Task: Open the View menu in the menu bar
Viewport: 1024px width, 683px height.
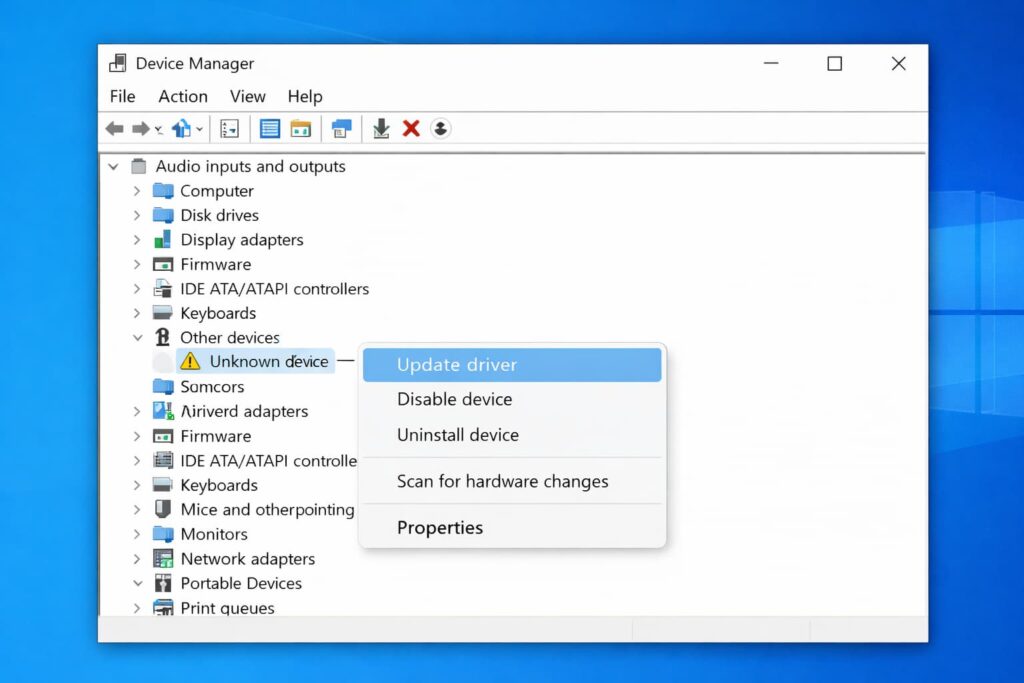Action: tap(247, 96)
